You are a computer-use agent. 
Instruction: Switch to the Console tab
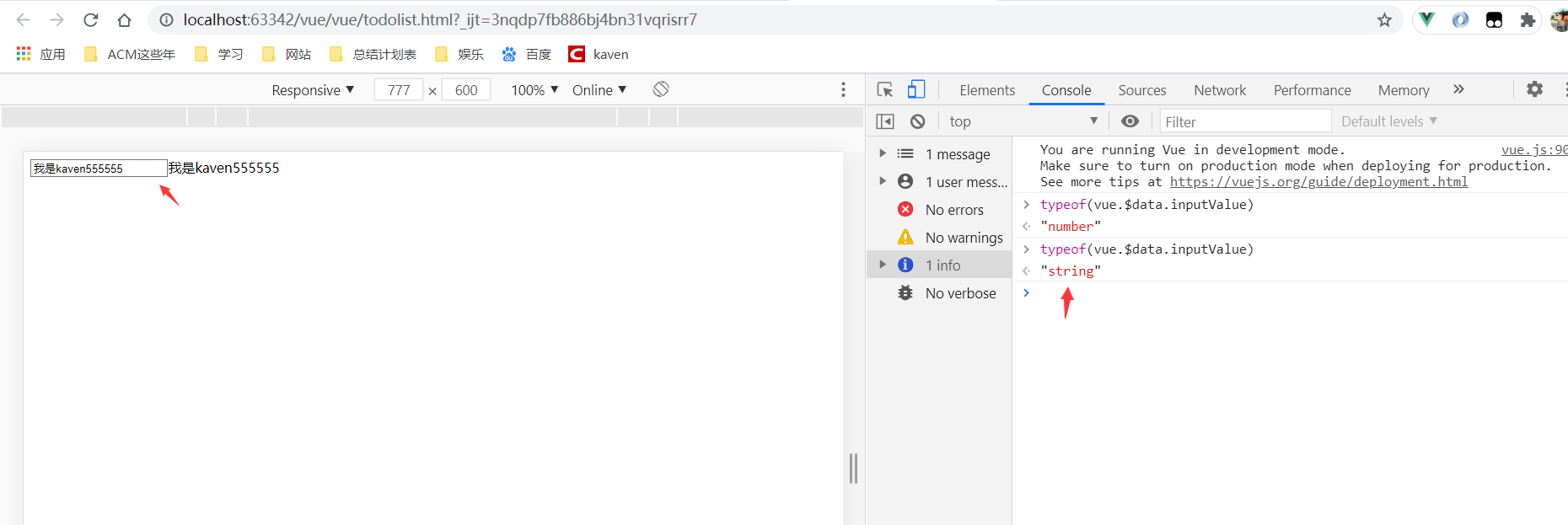tap(1066, 90)
